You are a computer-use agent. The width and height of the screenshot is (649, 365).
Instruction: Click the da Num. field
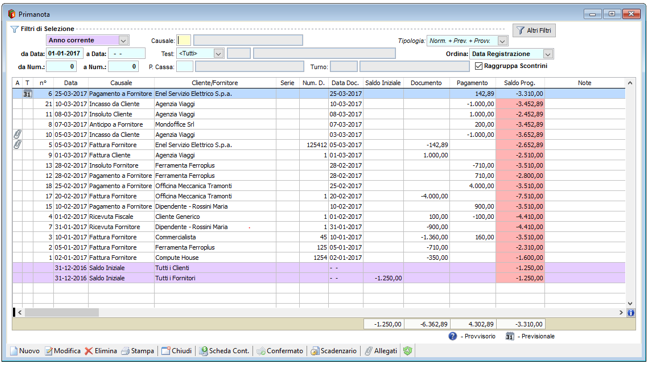[61, 66]
